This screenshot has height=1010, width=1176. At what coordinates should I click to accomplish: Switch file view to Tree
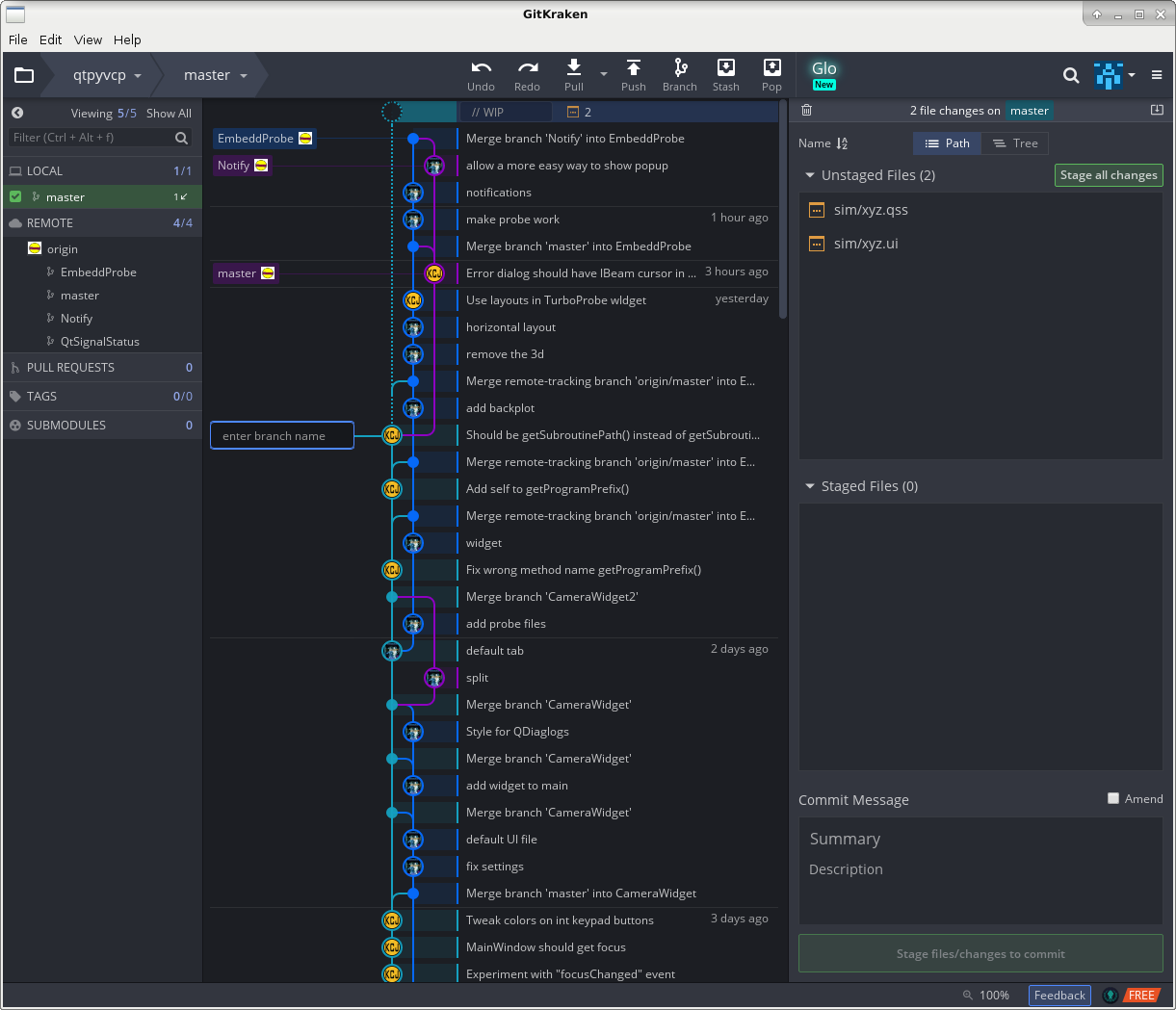click(x=1015, y=143)
